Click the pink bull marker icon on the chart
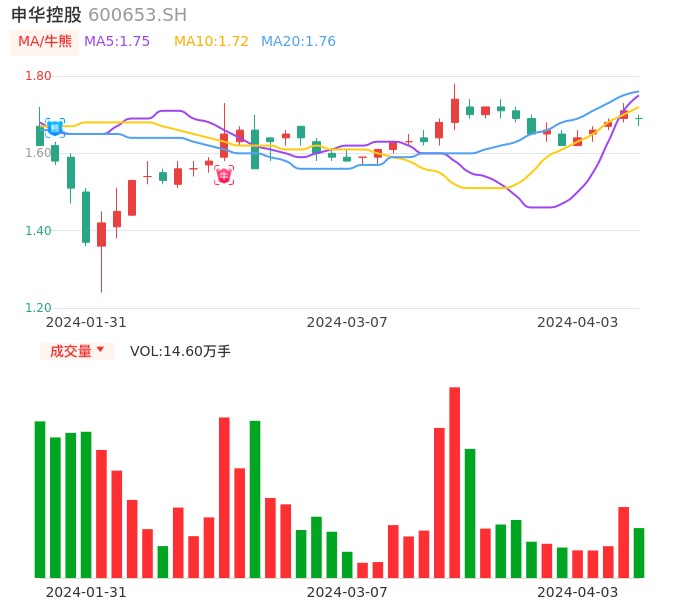The image size is (686, 606). (224, 175)
